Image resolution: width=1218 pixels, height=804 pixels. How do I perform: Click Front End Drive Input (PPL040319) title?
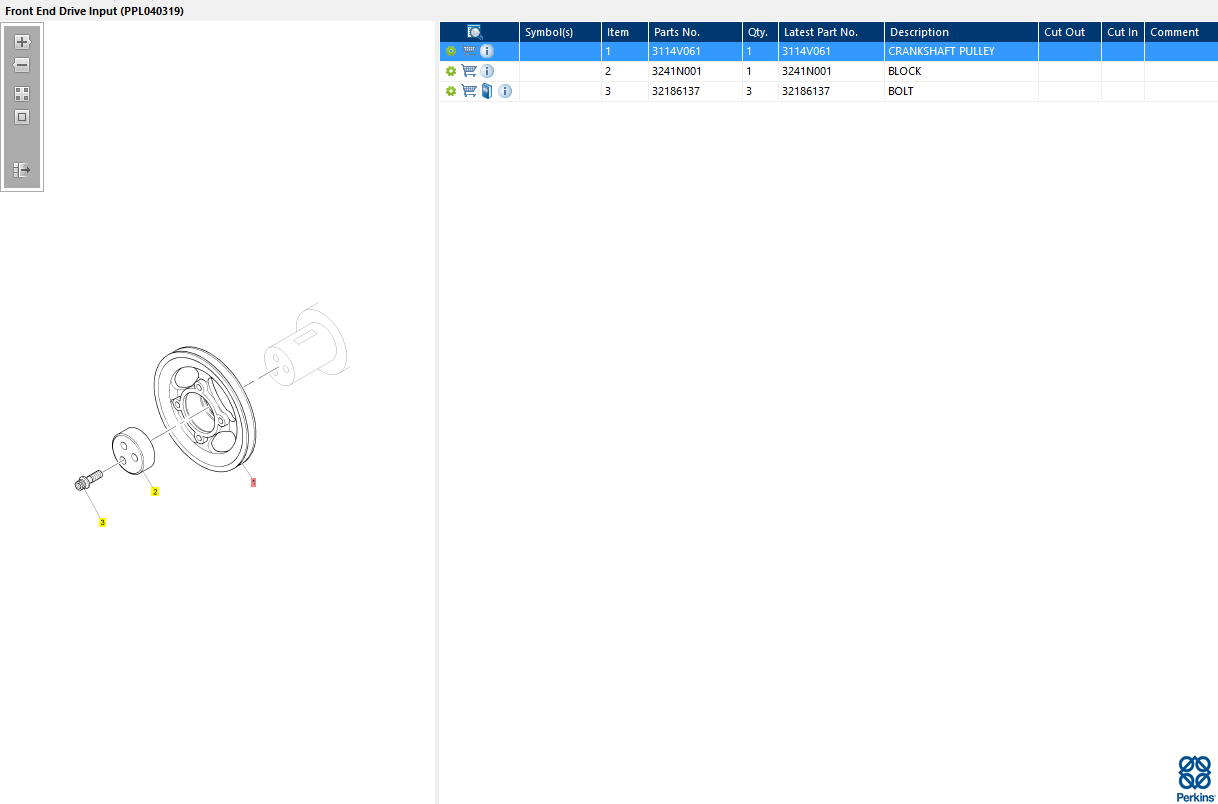click(x=95, y=10)
